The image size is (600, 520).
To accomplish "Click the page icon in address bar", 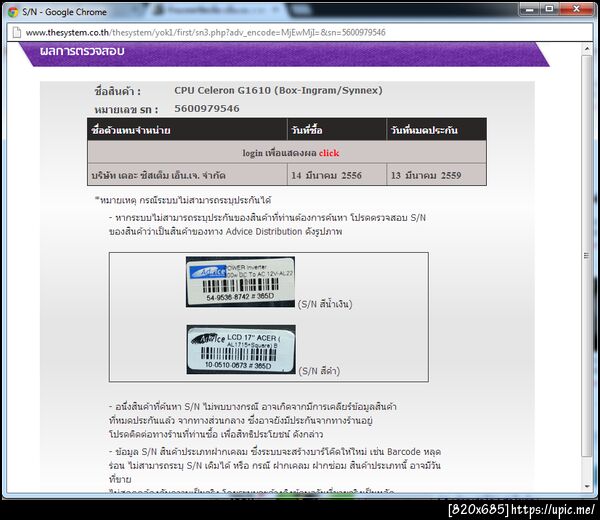I will (x=17, y=33).
